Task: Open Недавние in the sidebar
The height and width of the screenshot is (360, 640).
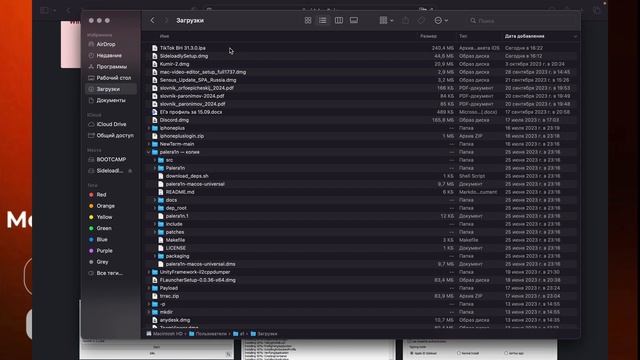Action: point(109,56)
